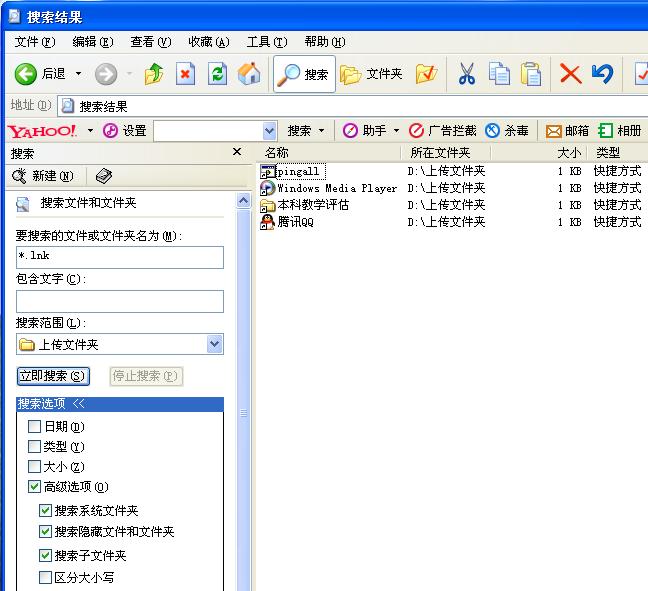Toggle the 文件夹 folders toolbar button

point(371,74)
